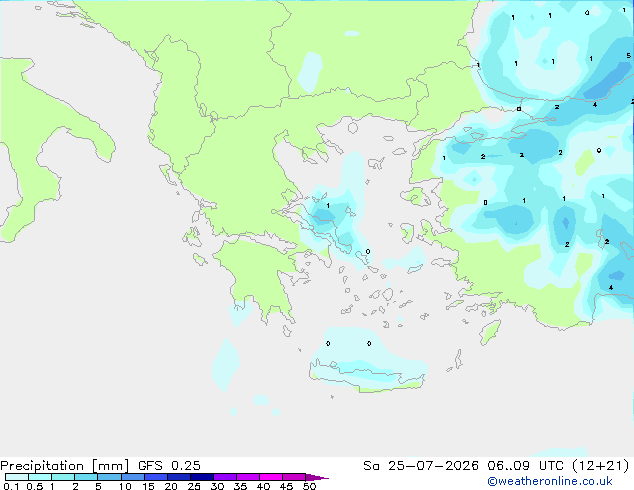Click the 'Precipitation [mm]' title text
Screen dimensions: 634x490
(64, 466)
